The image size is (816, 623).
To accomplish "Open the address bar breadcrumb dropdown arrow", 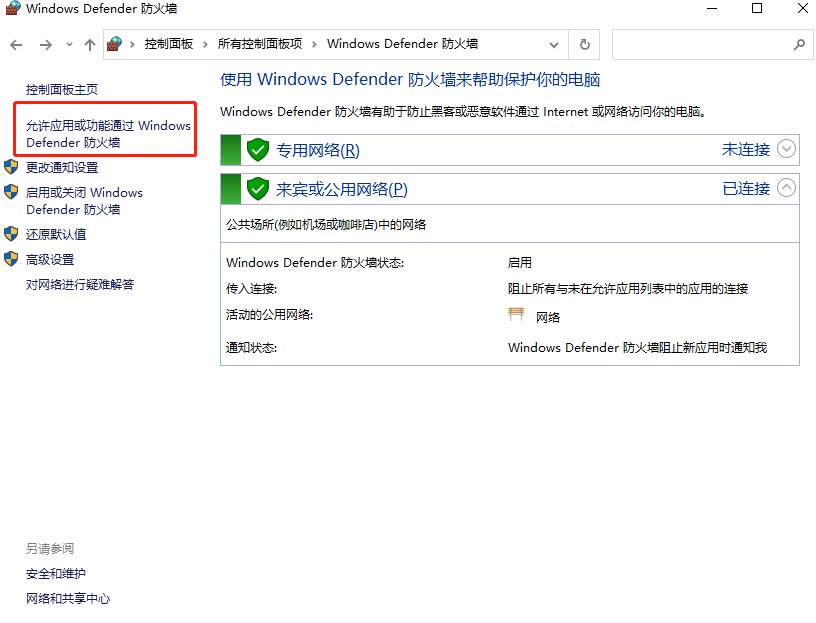I will 553,44.
